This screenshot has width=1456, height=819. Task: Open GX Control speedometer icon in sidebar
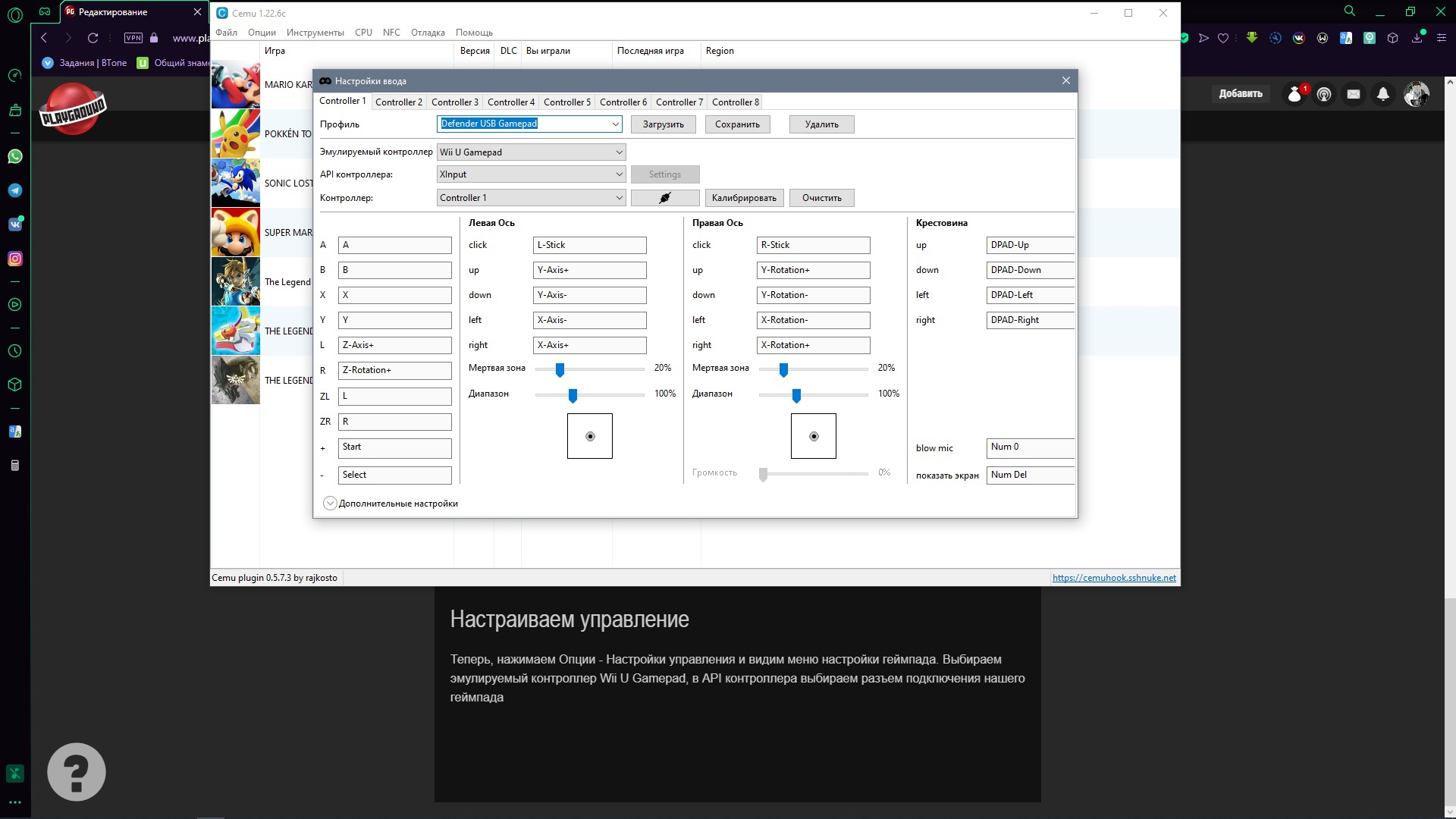(x=14, y=75)
